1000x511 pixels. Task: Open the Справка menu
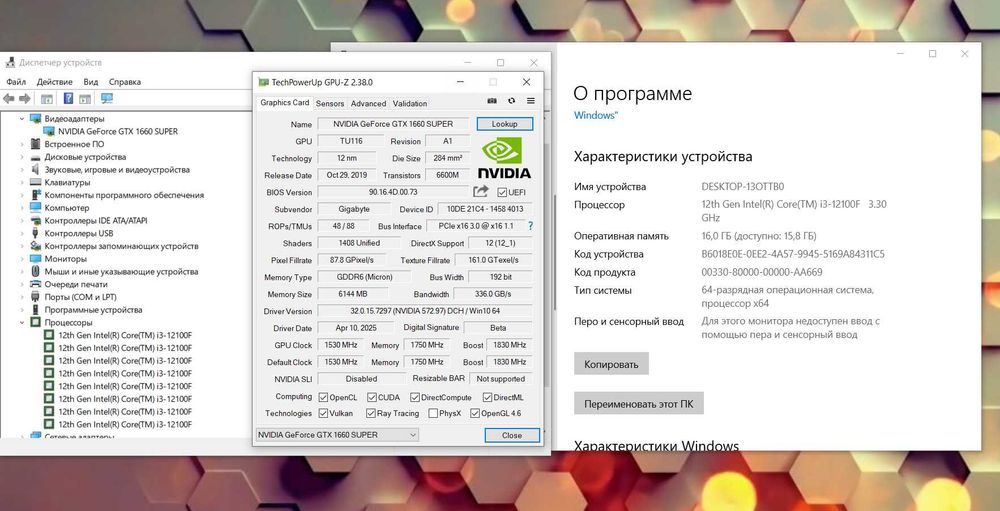click(x=125, y=82)
